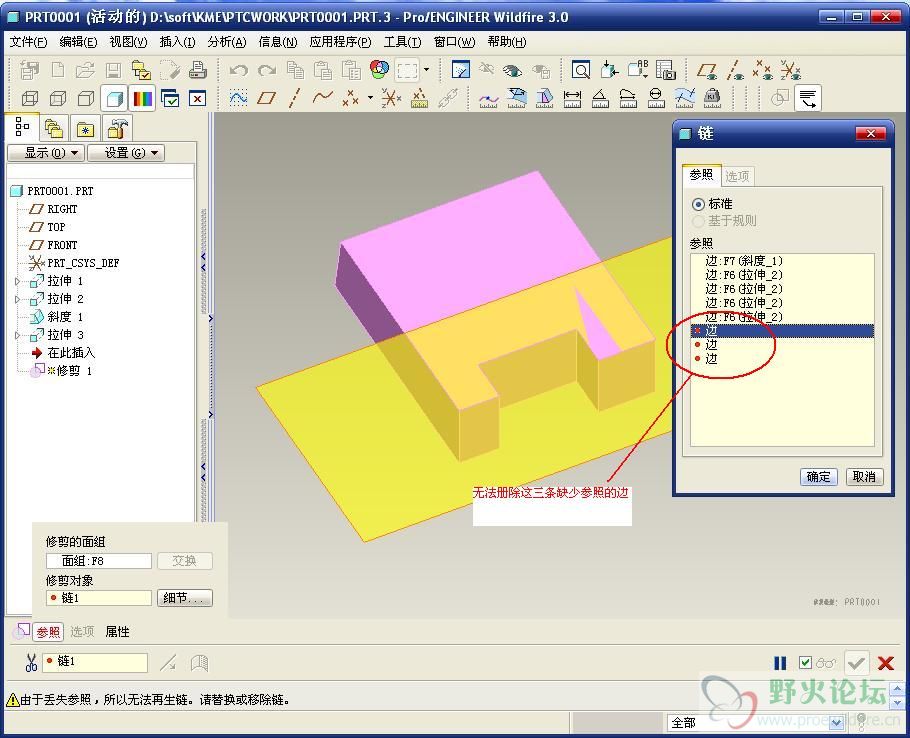Open the 全部 selection filter dropdown
This screenshot has width=910, height=738.
click(837, 723)
